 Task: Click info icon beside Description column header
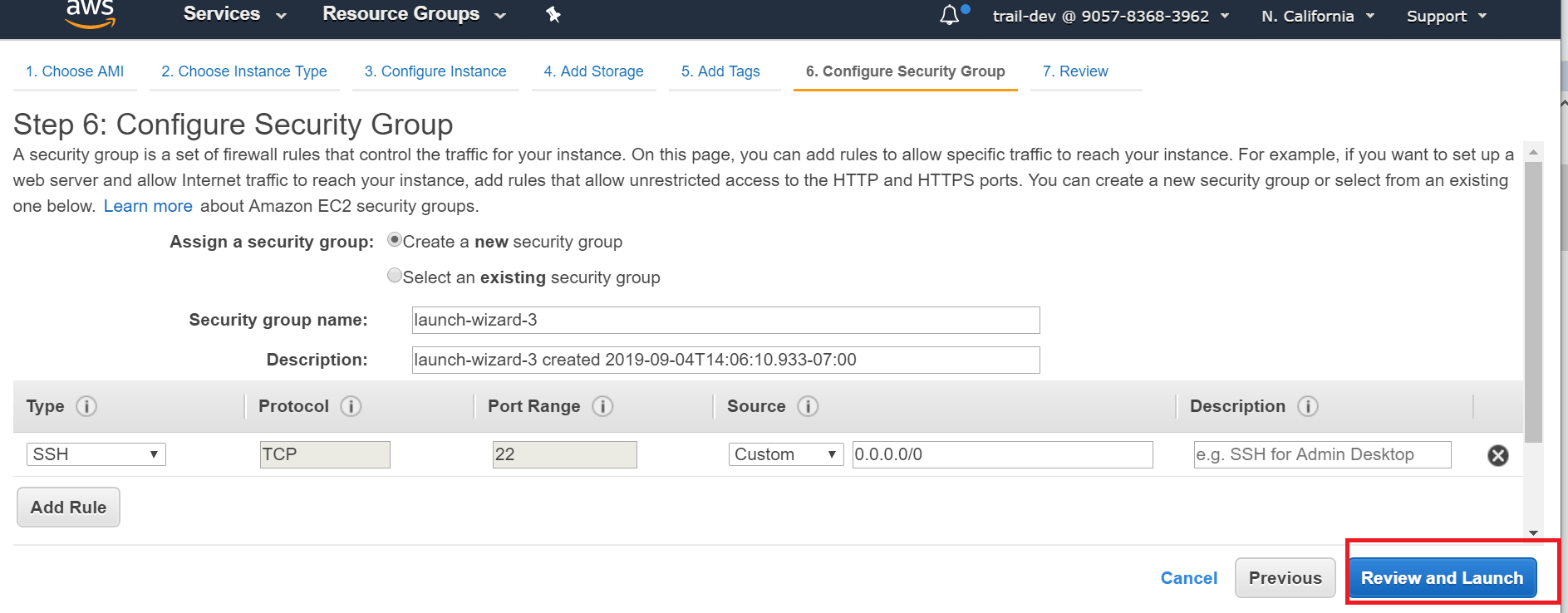pyautogui.click(x=1307, y=406)
